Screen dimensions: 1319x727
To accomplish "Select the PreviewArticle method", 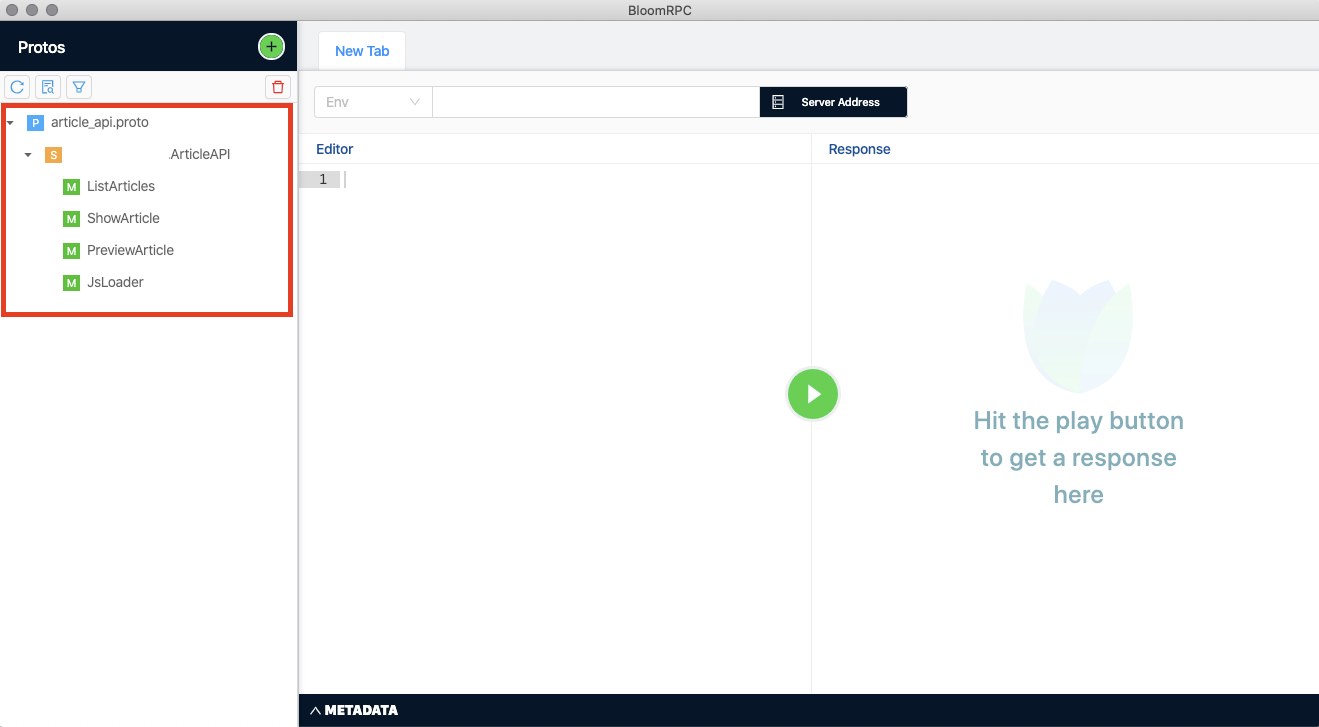I will click(130, 250).
